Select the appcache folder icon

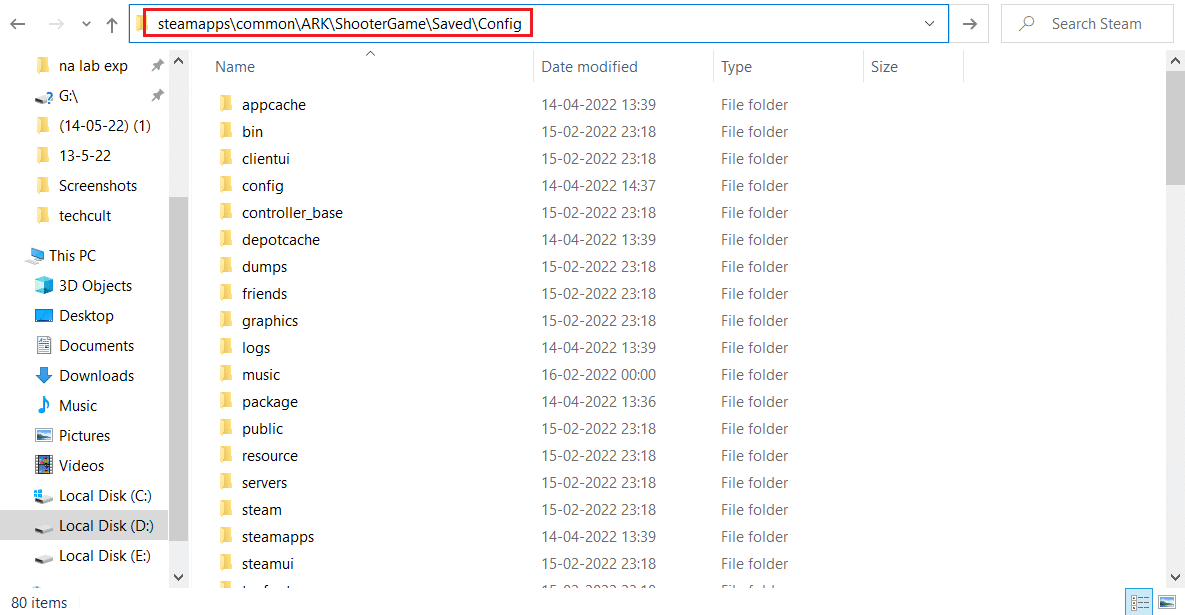coord(226,104)
